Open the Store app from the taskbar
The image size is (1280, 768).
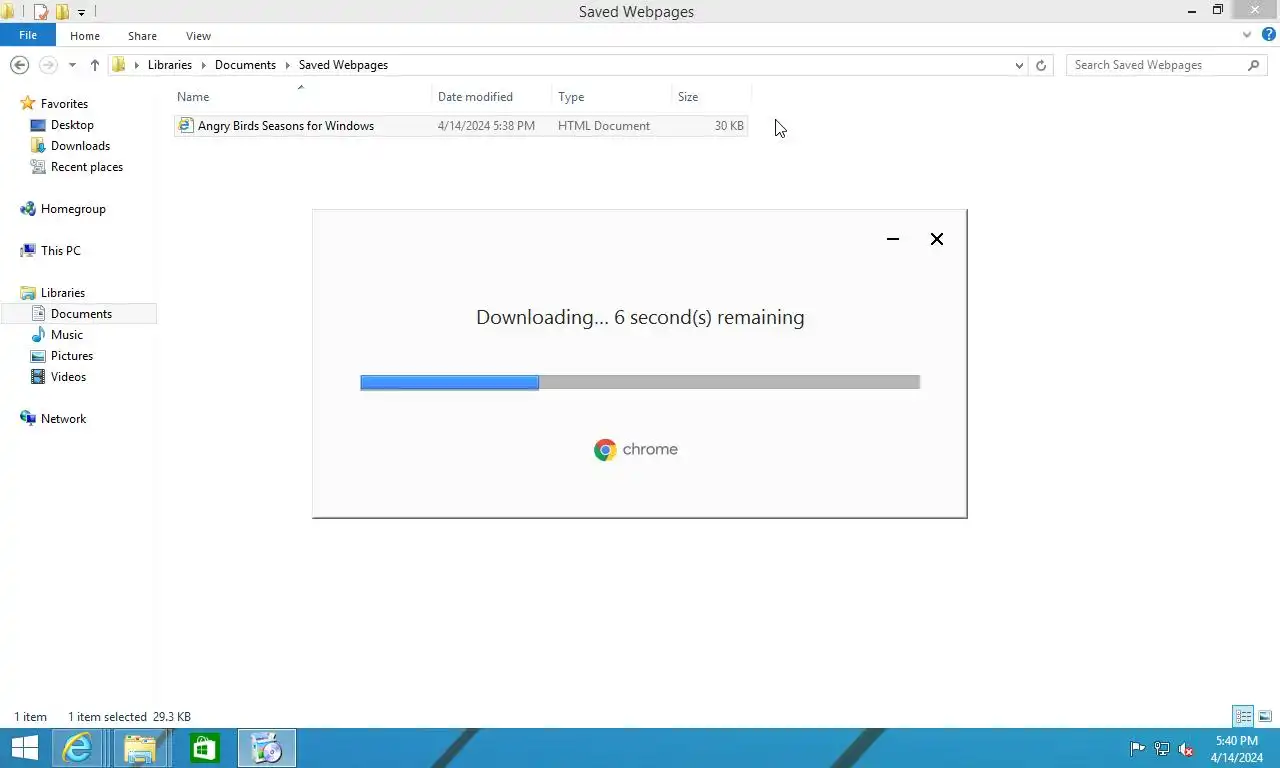coord(204,748)
